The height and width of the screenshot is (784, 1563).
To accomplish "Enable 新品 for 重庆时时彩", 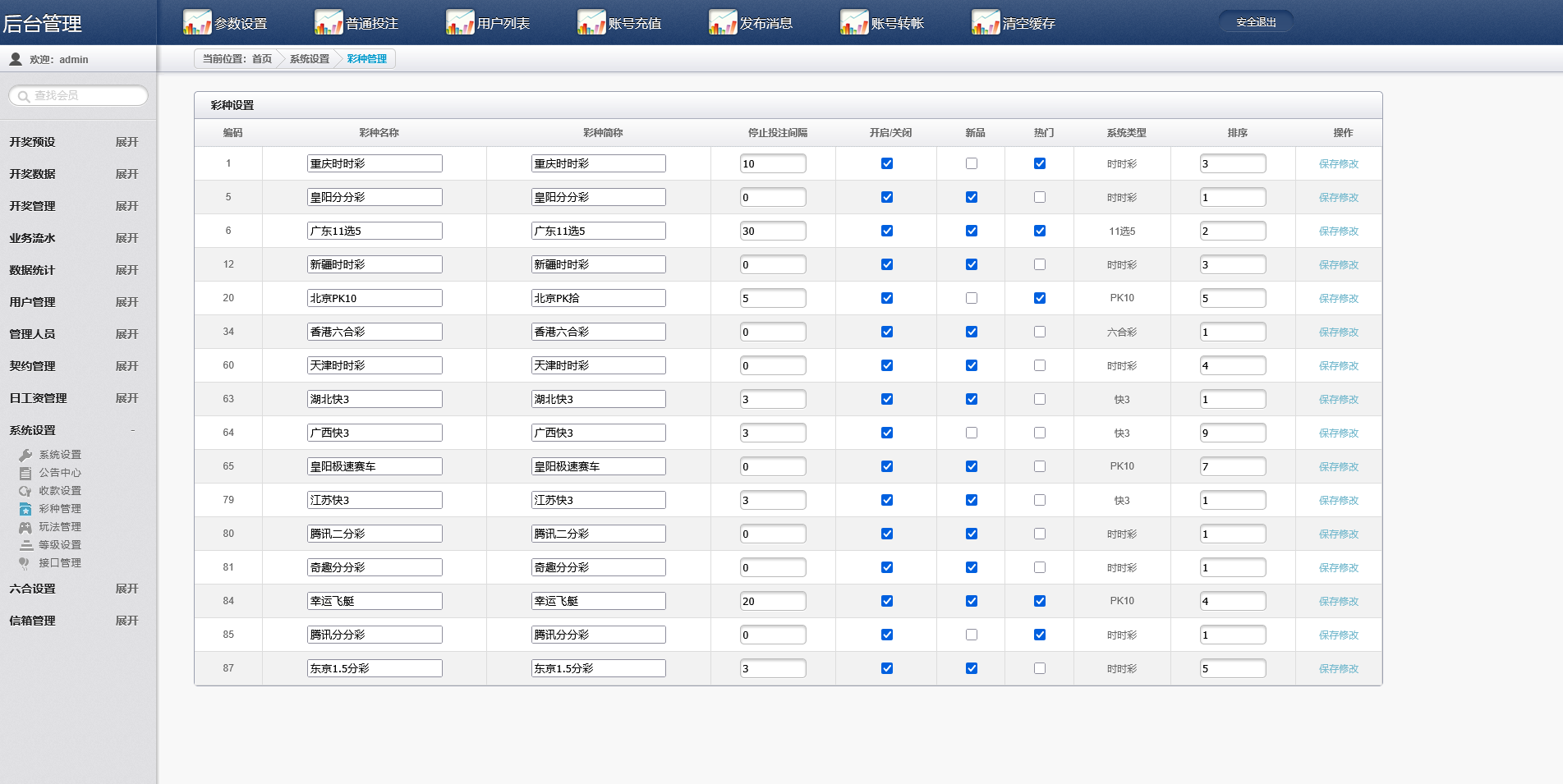I will click(972, 163).
